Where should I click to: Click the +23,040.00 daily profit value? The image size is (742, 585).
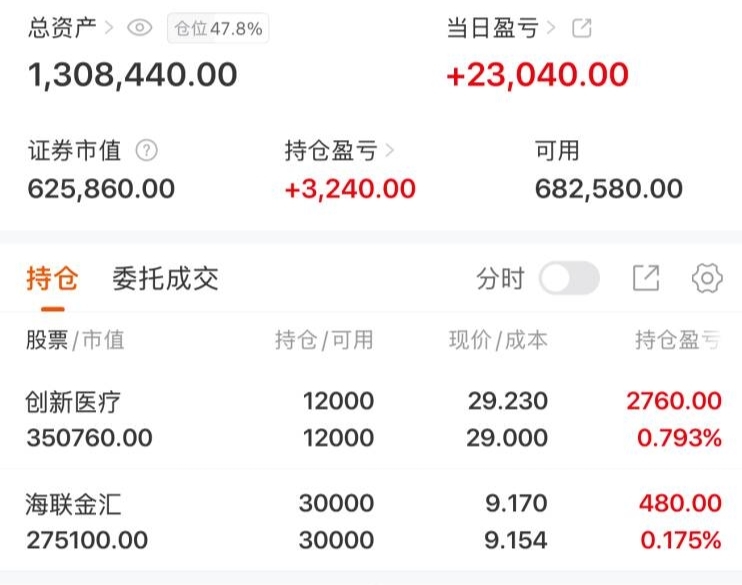(538, 75)
